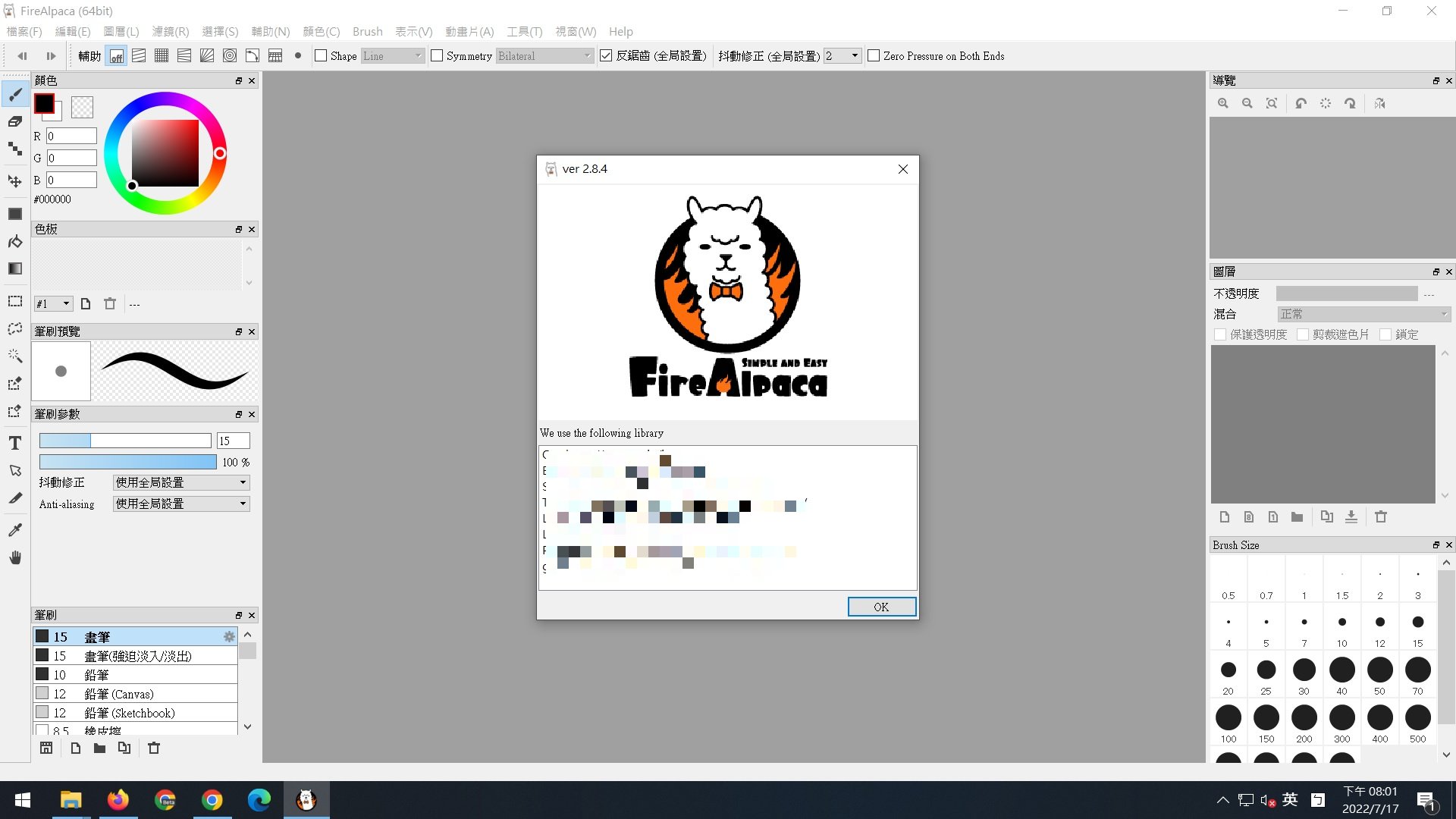Select the Bucket fill tool
The height and width of the screenshot is (819, 1456).
(x=15, y=242)
